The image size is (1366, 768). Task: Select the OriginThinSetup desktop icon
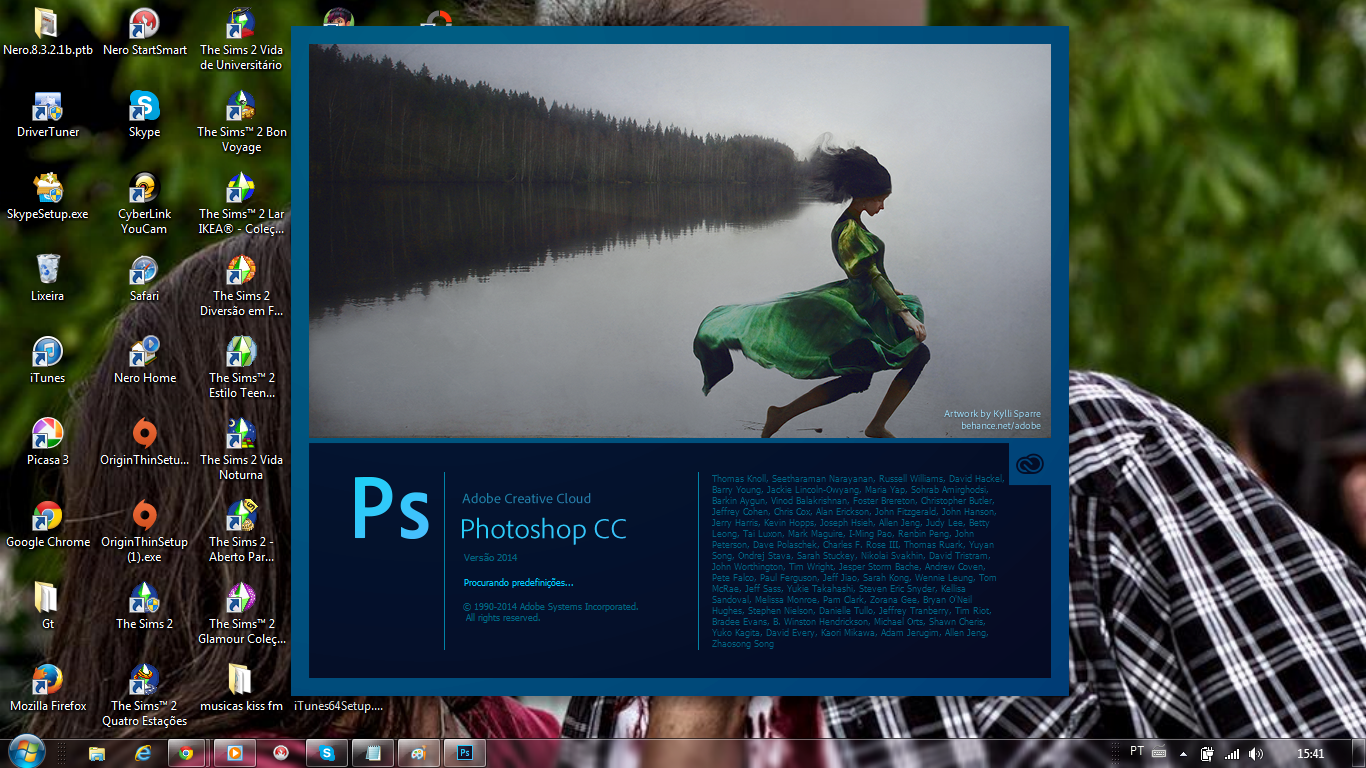coord(144,441)
